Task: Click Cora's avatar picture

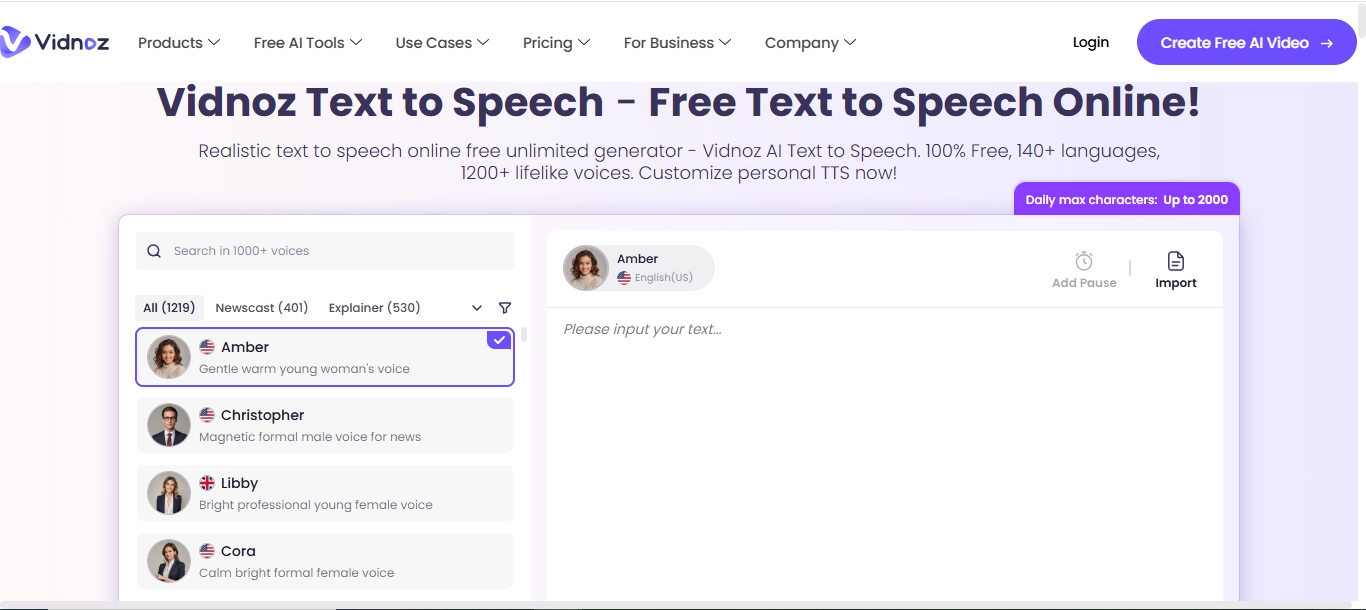Action: 169,561
